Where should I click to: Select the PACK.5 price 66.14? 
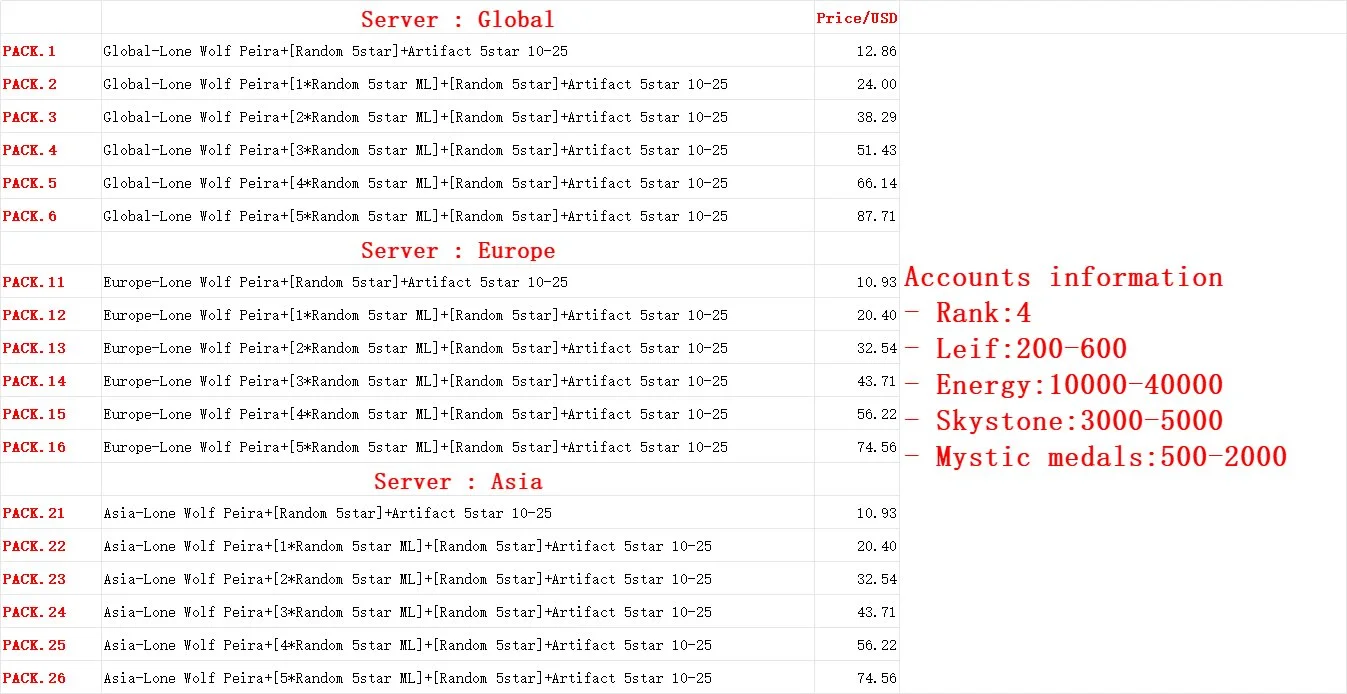[857, 183]
